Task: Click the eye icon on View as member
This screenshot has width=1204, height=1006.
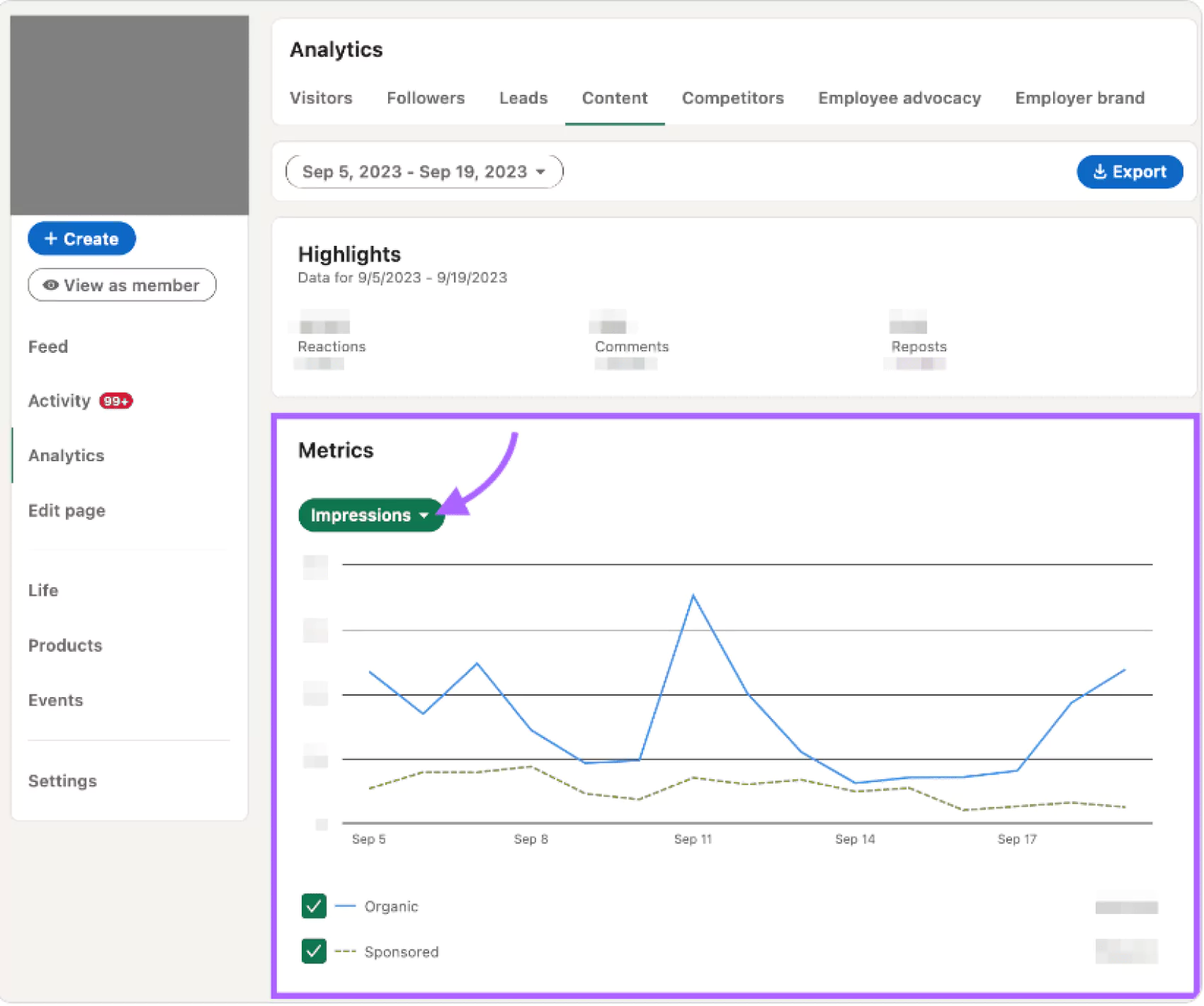Action: tap(50, 285)
